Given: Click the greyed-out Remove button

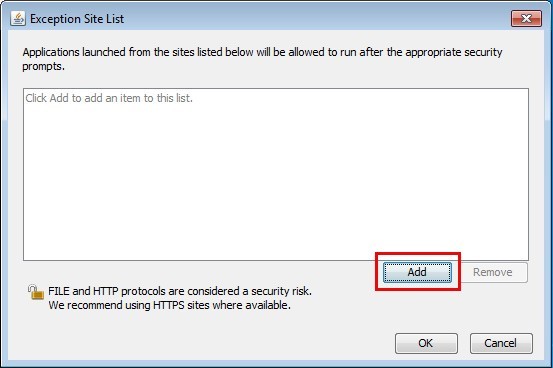Looking at the screenshot, I should point(493,272).
